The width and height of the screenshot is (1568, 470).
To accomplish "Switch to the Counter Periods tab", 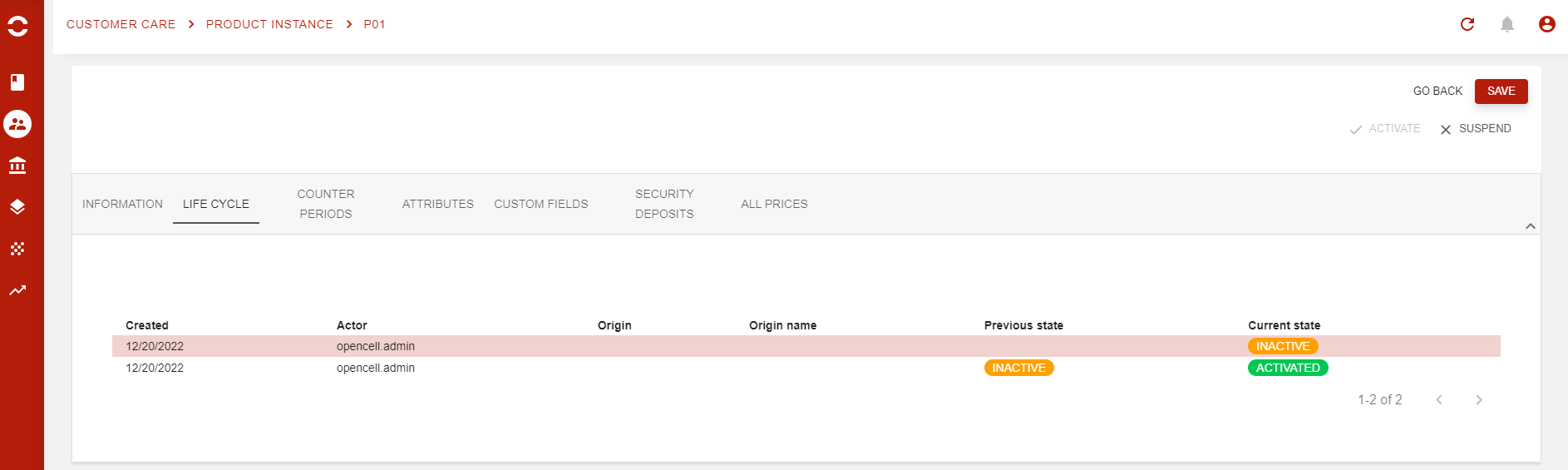I will tap(326, 204).
